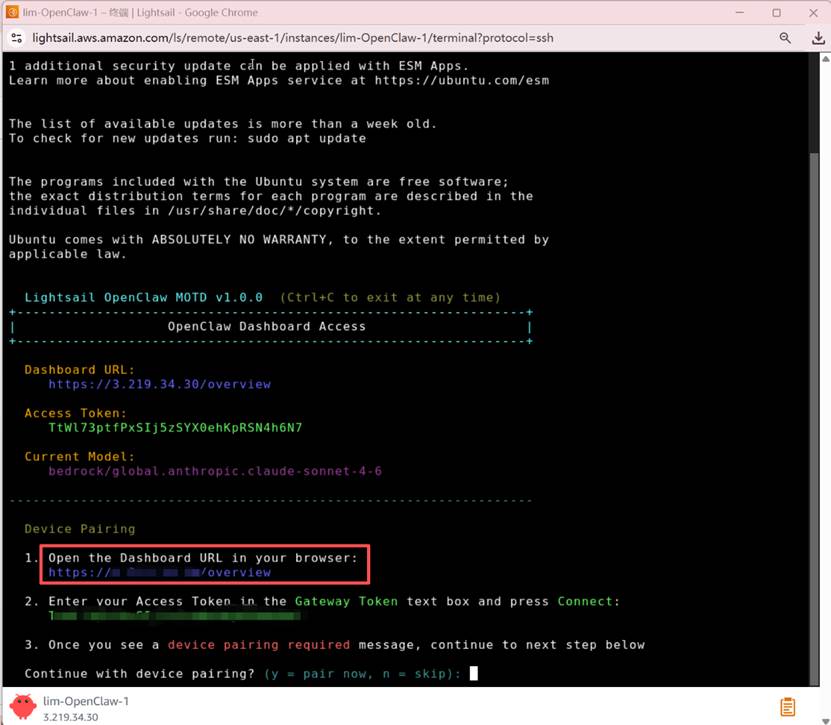Click the scrollbar up arrow
The height and width of the screenshot is (725, 831).
click(826, 59)
